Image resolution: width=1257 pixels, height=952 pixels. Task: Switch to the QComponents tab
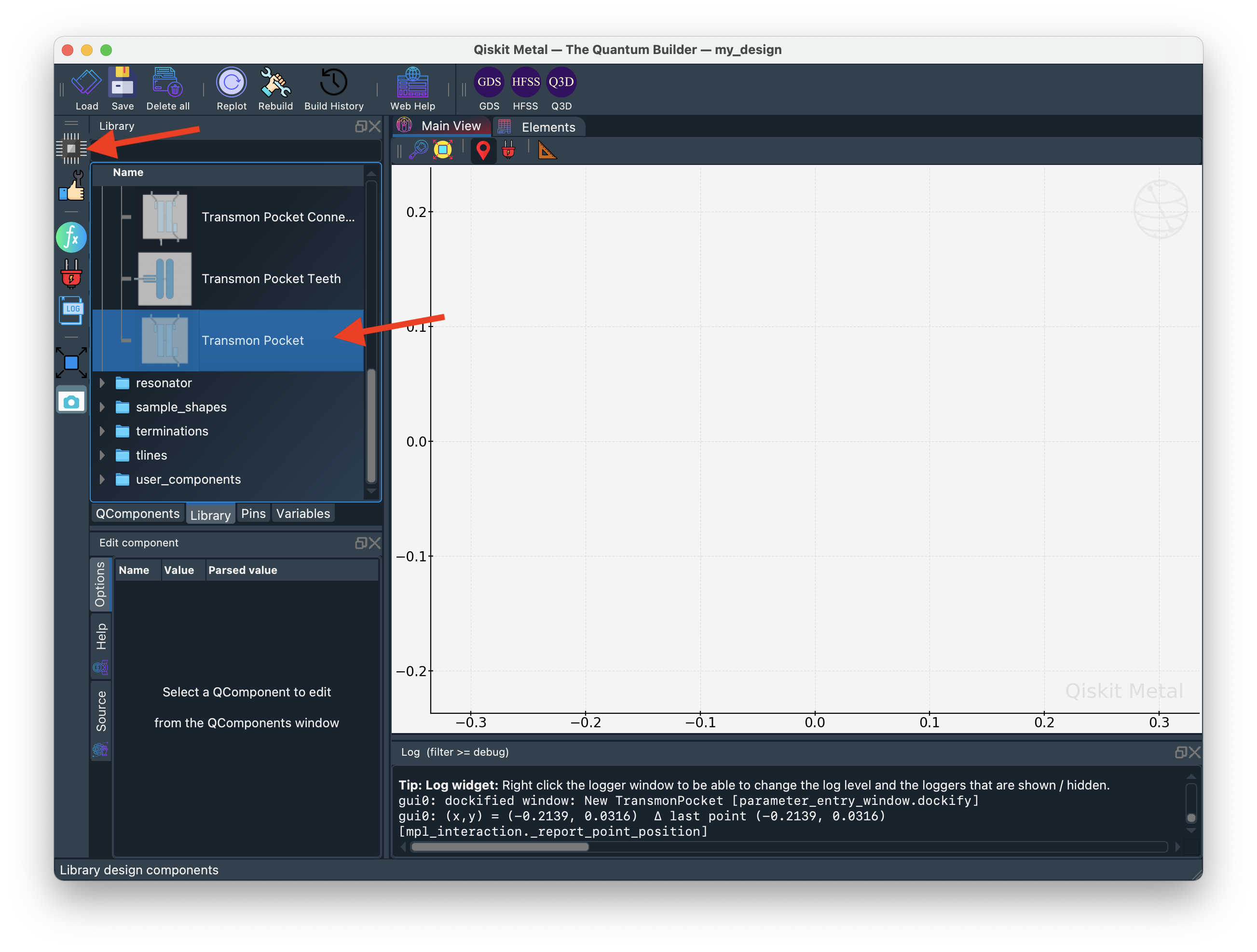tap(137, 514)
